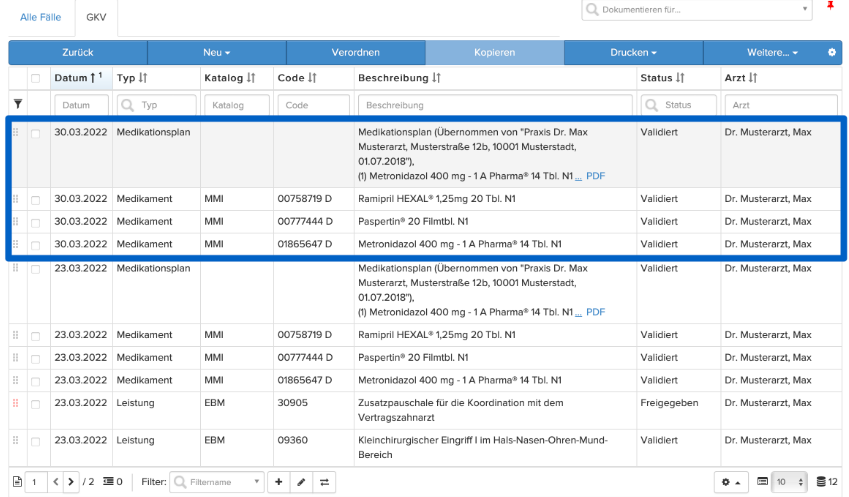Sort the Beschreibung column

[x=436, y=78]
